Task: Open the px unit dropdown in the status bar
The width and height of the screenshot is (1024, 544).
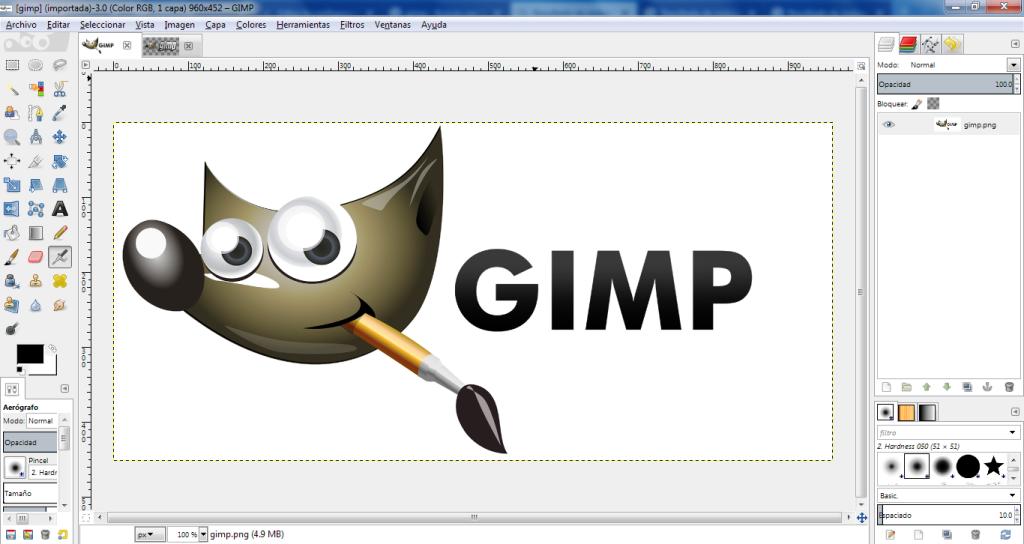Action: pos(150,534)
